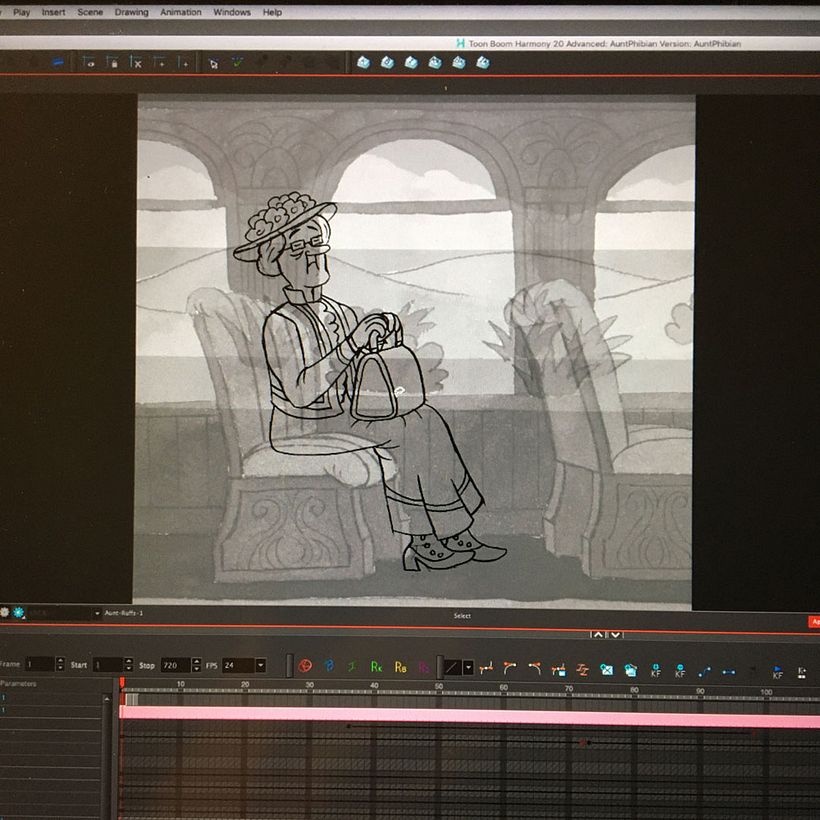Open the Play menu

tap(21, 12)
